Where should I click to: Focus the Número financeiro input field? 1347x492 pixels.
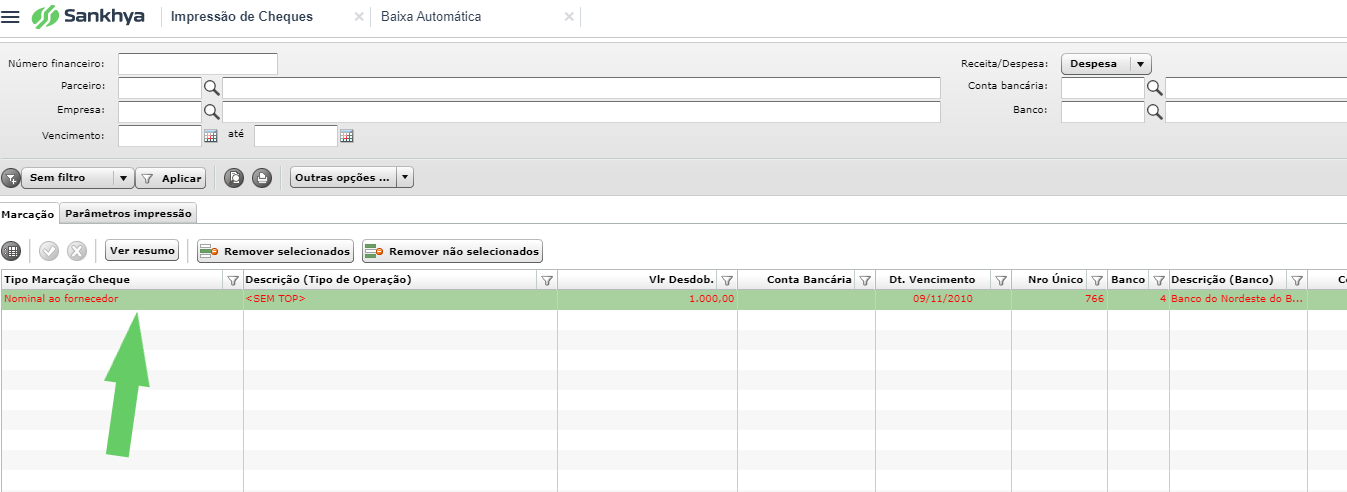click(197, 64)
